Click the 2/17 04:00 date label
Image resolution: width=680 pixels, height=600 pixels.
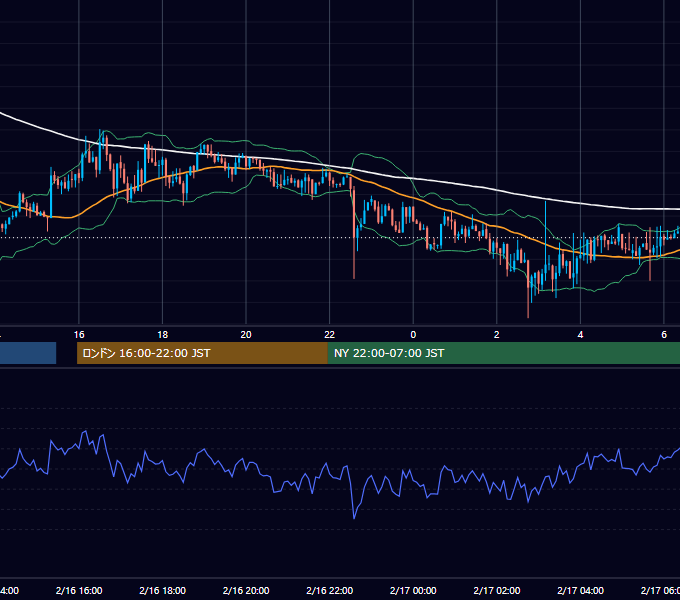coord(580,590)
